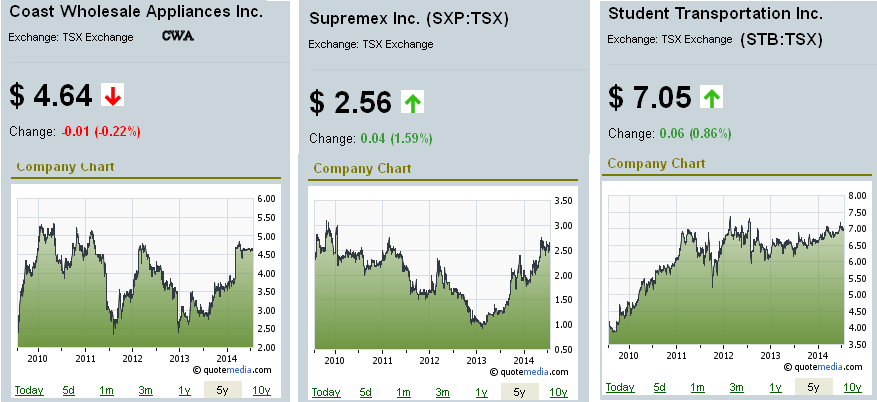Image resolution: width=877 pixels, height=402 pixels.
Task: Select 5d range under Supremex chart
Action: (366, 392)
